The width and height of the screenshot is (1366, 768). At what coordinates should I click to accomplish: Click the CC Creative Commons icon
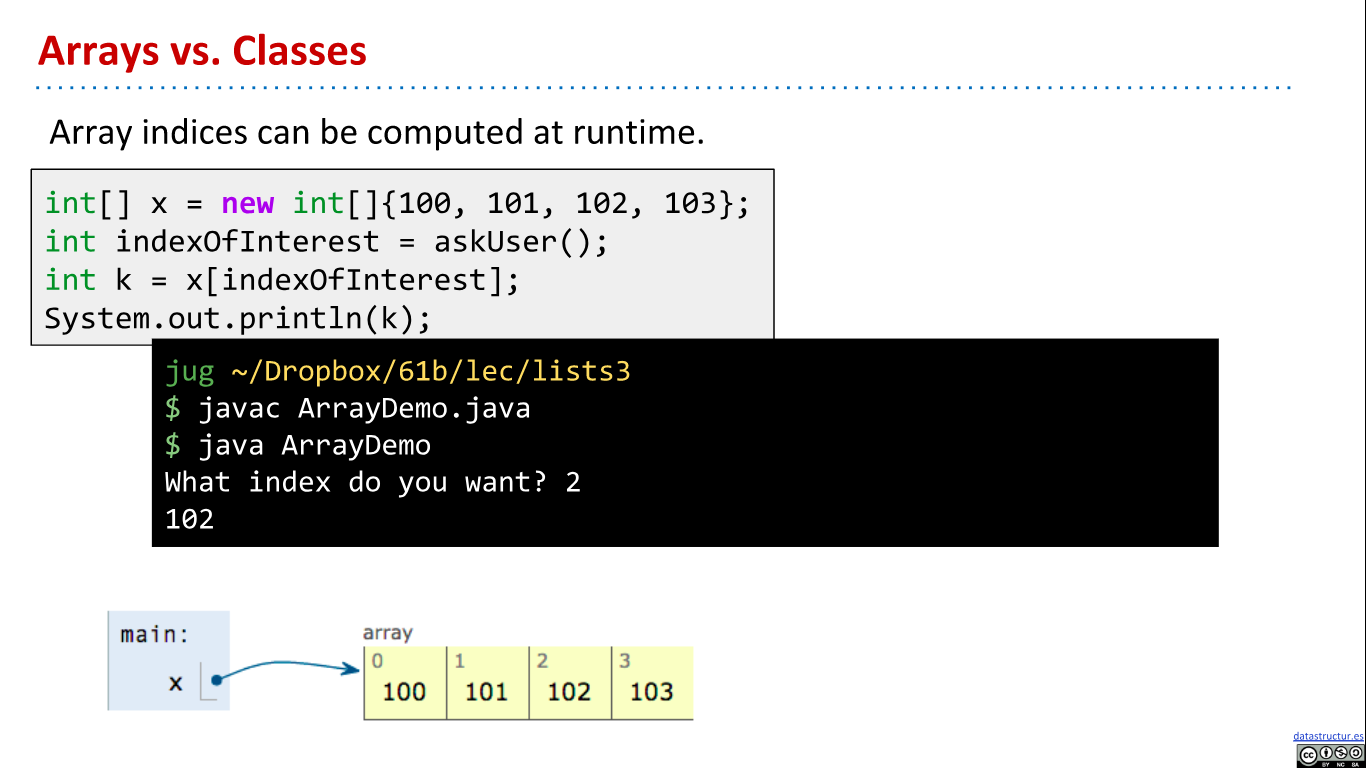[x=1309, y=754]
